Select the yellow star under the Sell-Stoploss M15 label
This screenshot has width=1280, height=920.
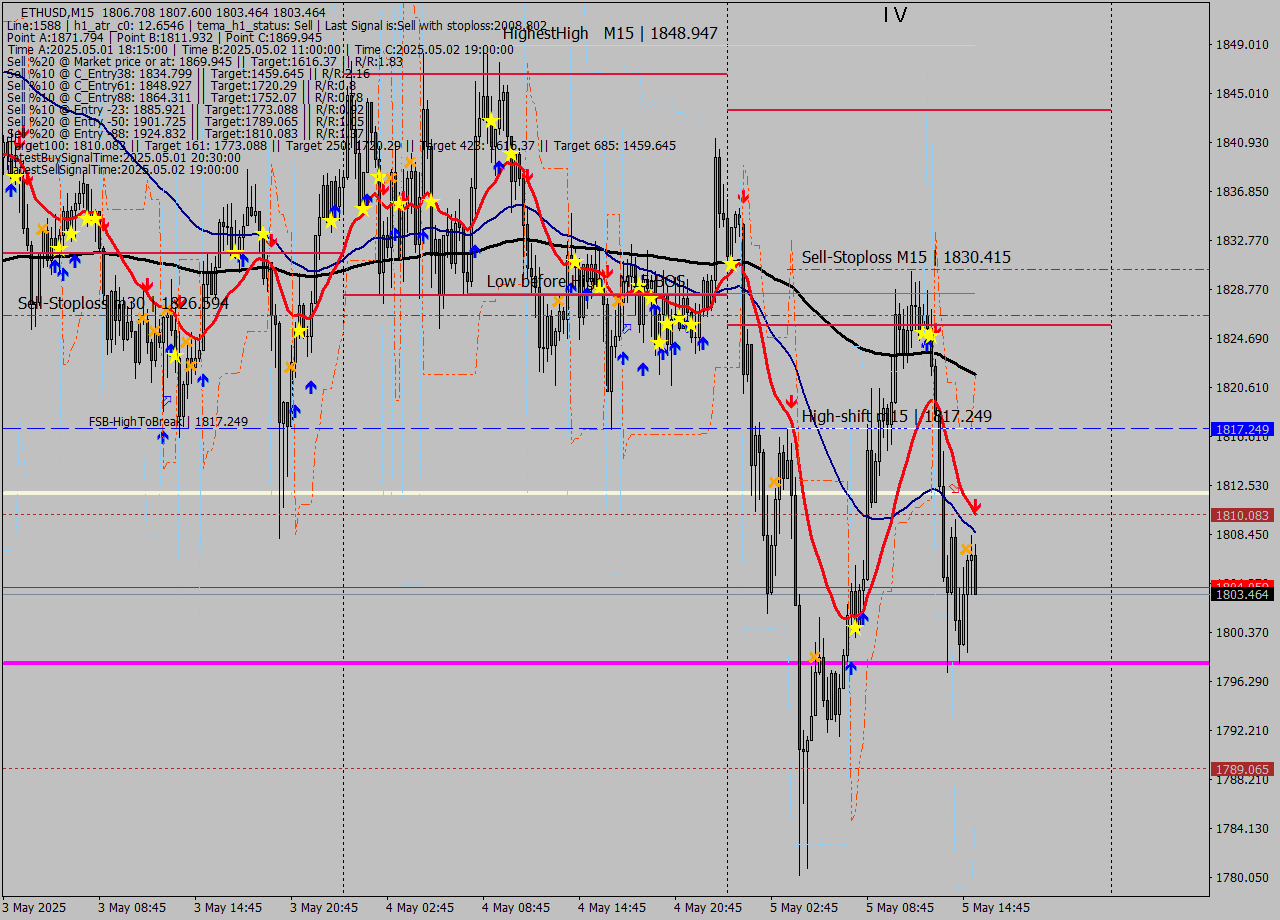point(927,333)
